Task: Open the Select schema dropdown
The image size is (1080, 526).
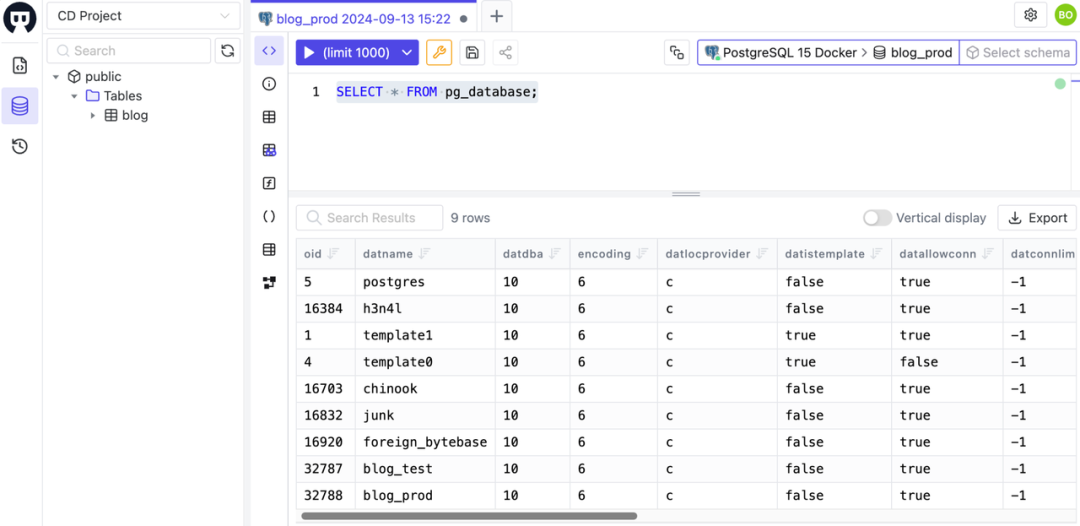Action: (1019, 52)
